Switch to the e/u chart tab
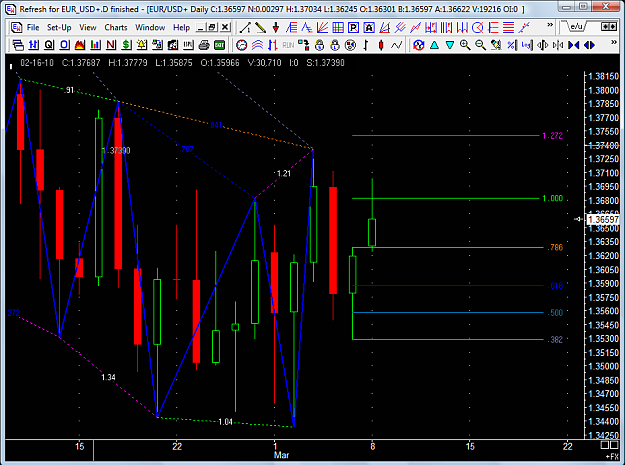Screen dimensions: 625x465 [x=576, y=27]
